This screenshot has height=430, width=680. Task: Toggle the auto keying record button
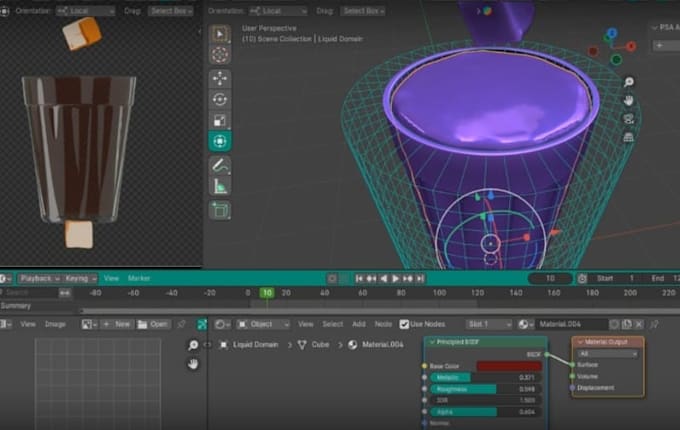332,278
